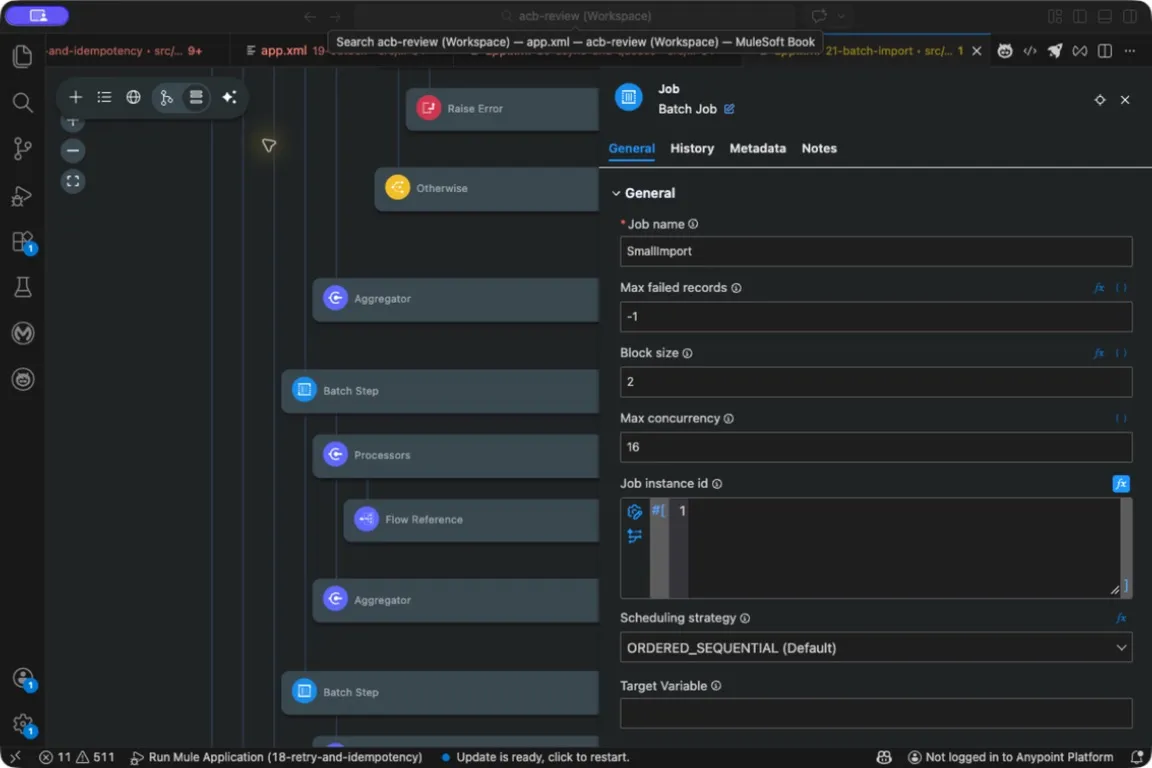Click Run Mule Application in status bar

pos(276,757)
